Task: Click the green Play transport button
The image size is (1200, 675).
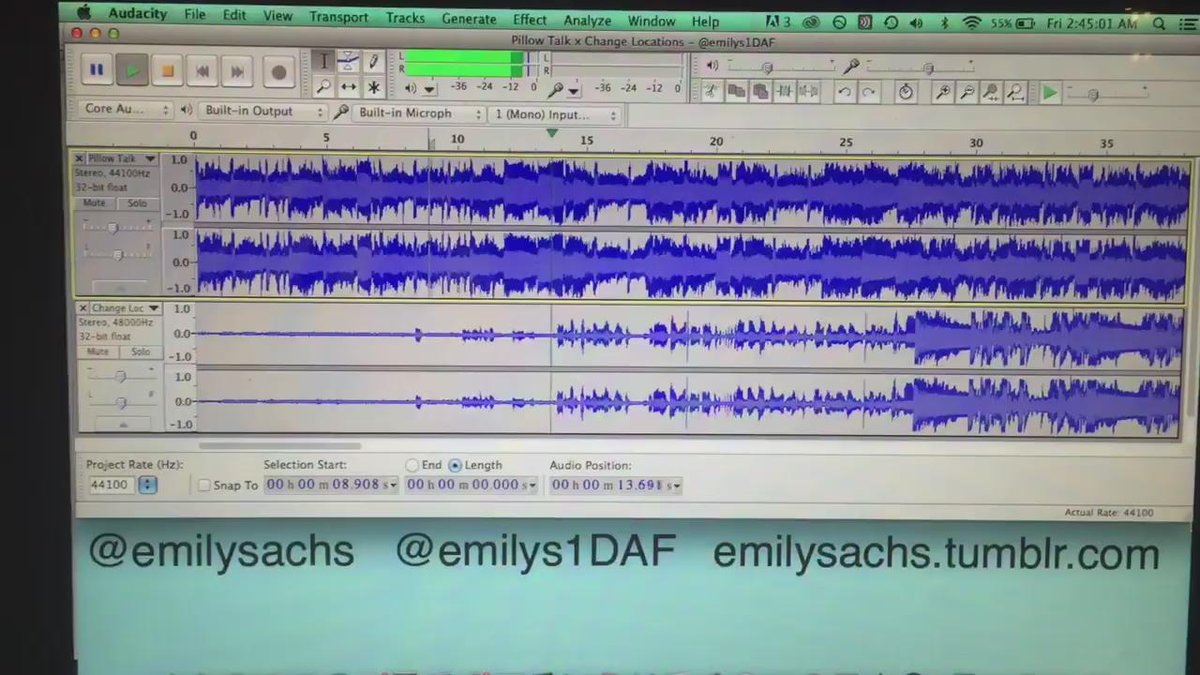Action: coord(132,71)
